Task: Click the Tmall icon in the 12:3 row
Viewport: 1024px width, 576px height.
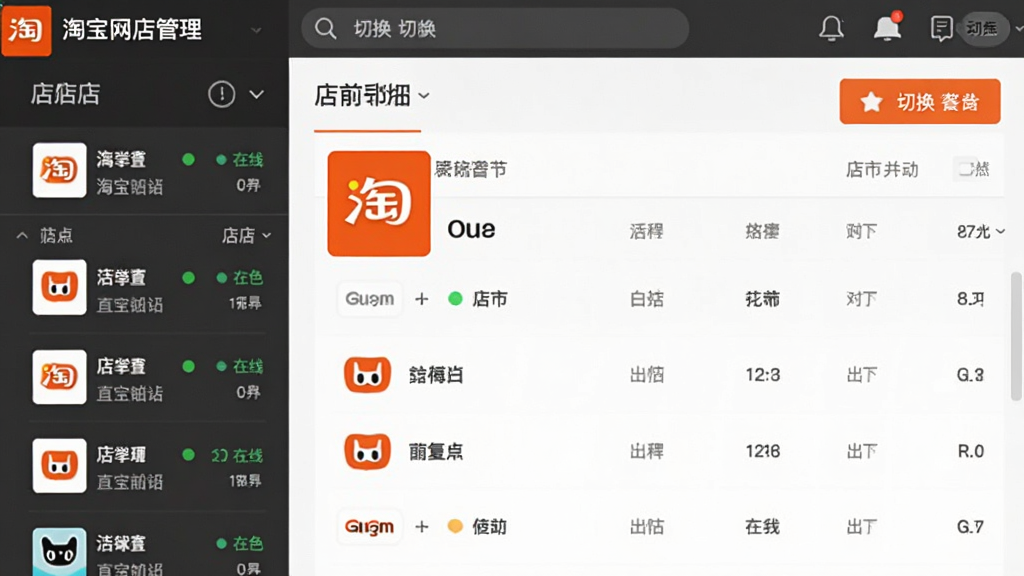Action: pyautogui.click(x=367, y=375)
